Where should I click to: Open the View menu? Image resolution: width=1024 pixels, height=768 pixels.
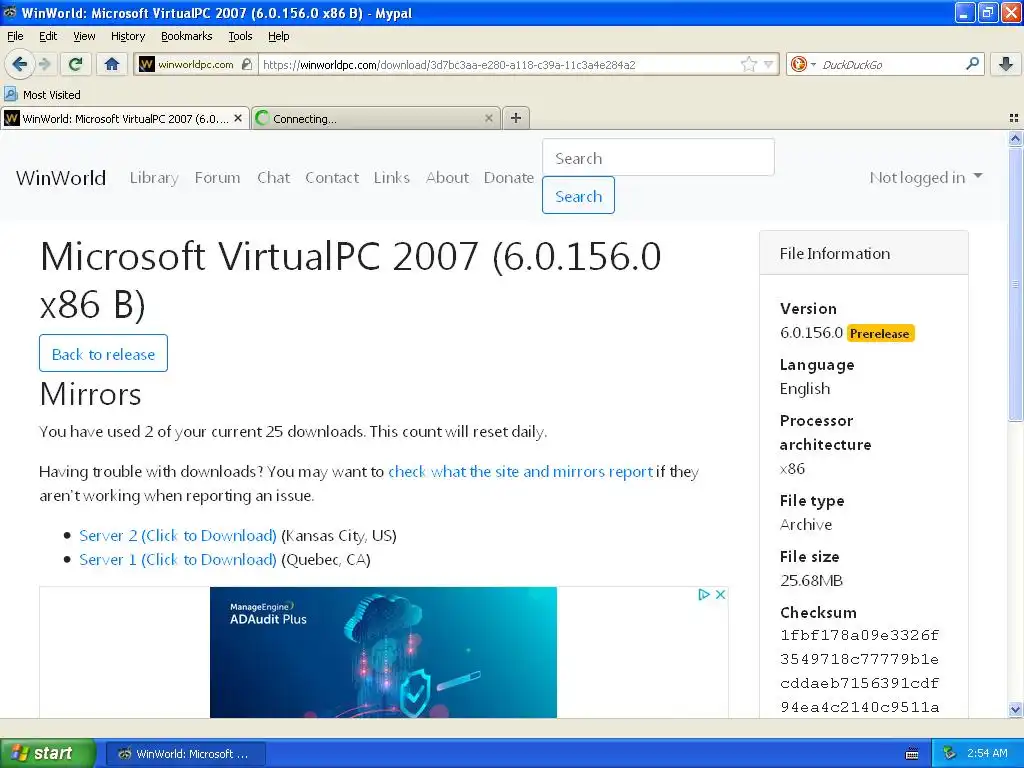pyautogui.click(x=84, y=36)
